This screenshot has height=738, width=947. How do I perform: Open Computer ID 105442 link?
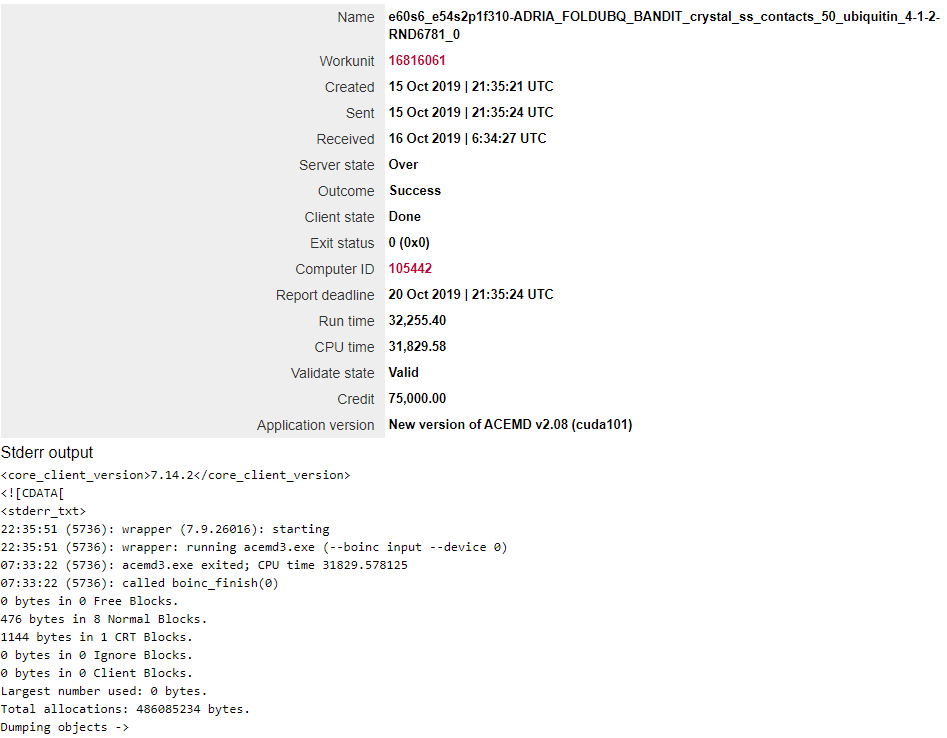tap(410, 268)
